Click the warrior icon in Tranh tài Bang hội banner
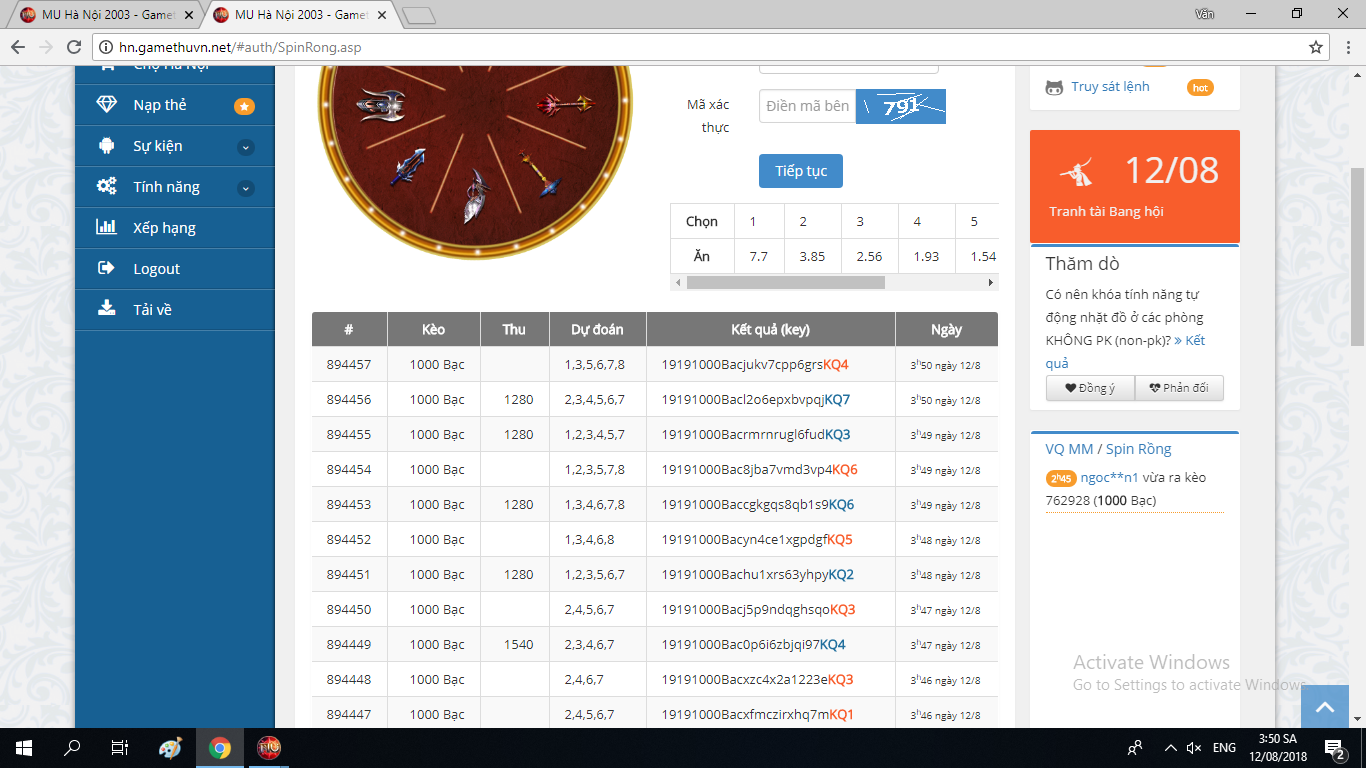The image size is (1366, 768). point(1076,173)
